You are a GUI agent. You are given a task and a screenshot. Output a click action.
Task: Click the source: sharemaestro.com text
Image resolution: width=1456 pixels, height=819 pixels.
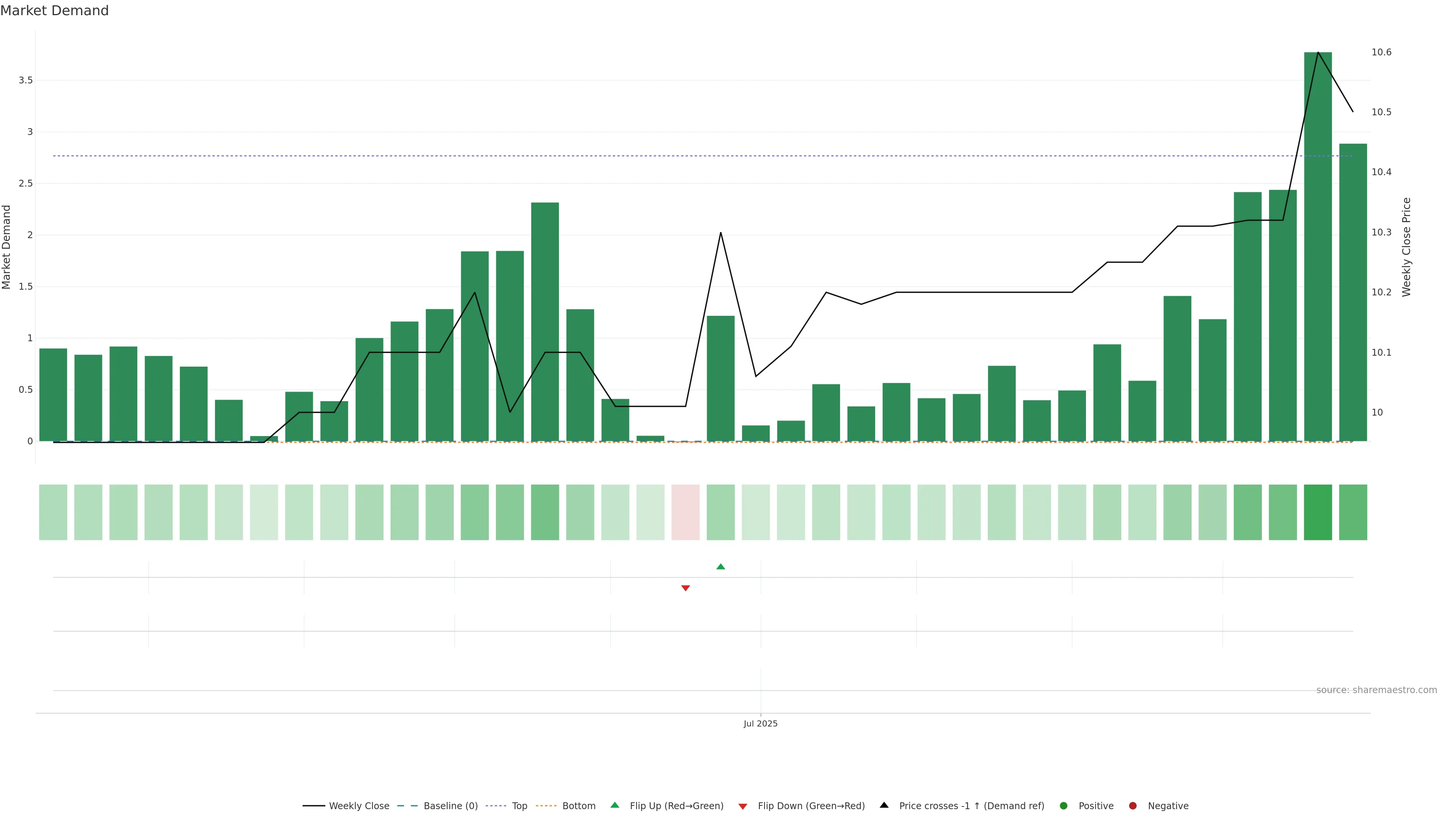point(1376,690)
